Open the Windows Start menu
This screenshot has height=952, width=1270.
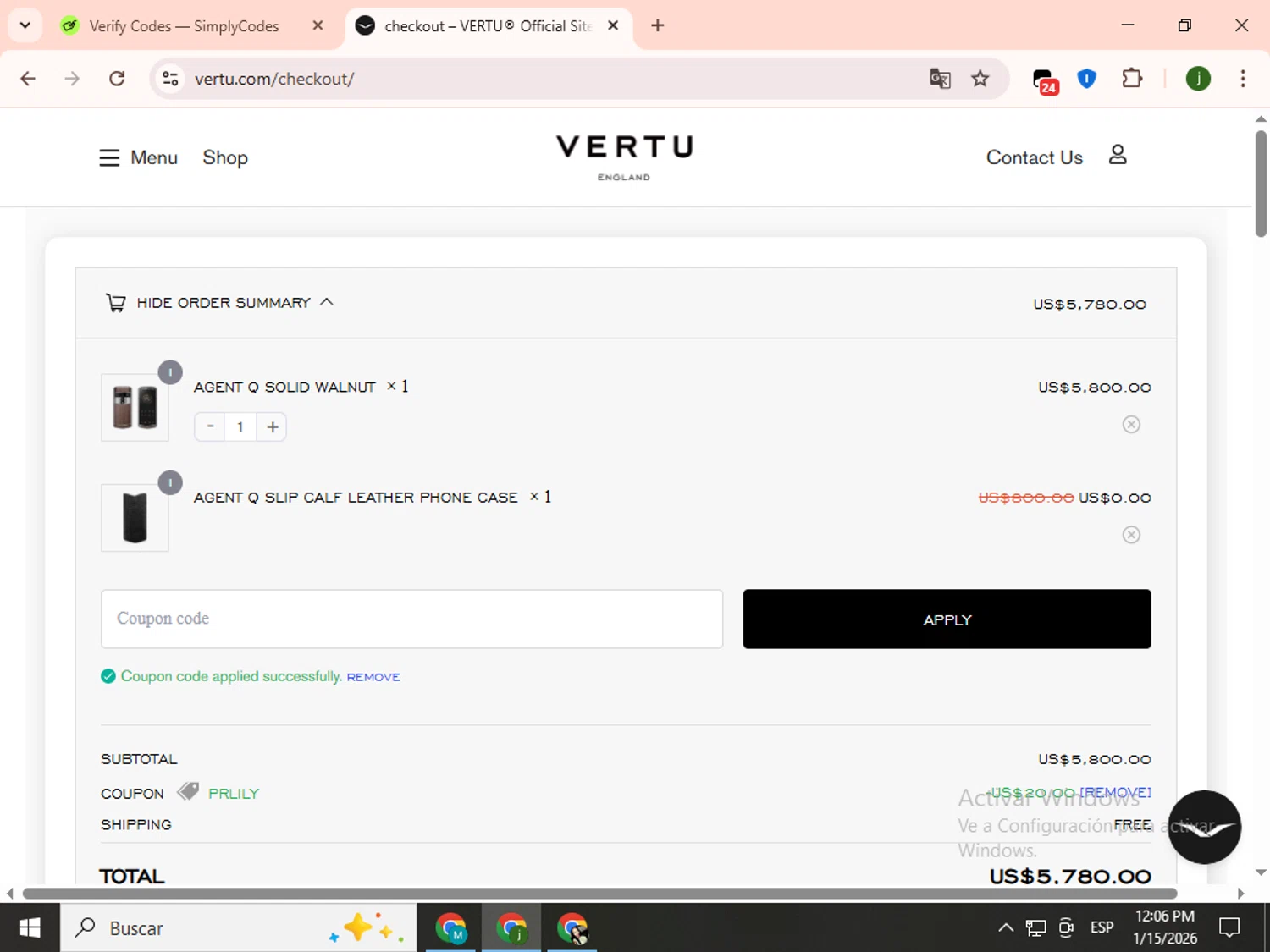[30, 928]
